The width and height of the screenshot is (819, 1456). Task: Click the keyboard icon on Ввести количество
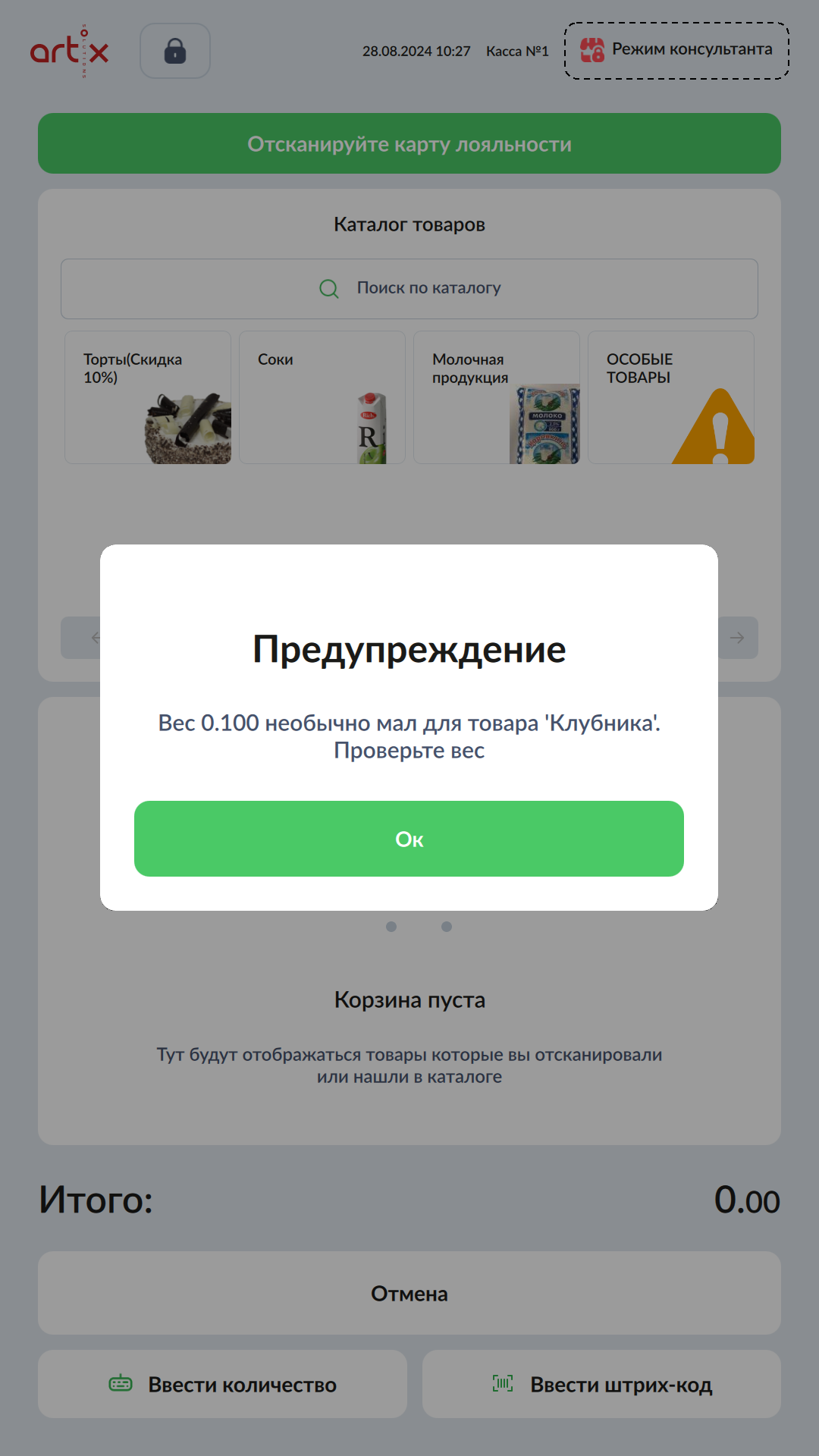[121, 1384]
